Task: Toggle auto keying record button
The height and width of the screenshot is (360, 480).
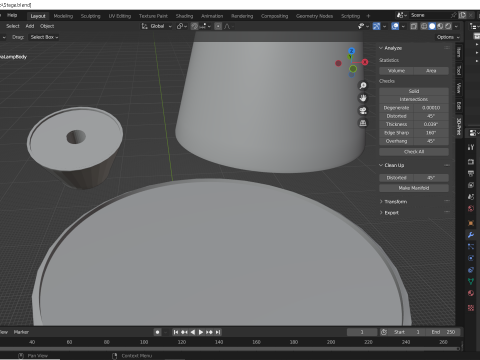Action: coord(157,332)
